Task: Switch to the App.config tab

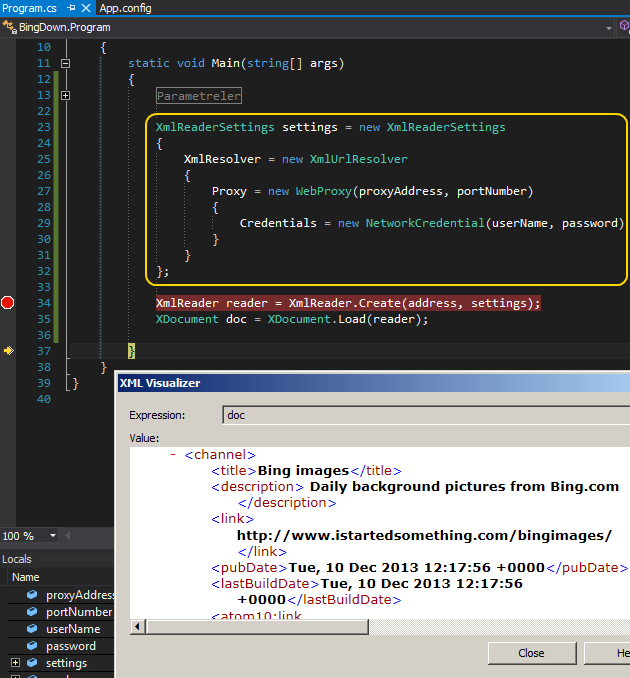Action: pyautogui.click(x=125, y=8)
